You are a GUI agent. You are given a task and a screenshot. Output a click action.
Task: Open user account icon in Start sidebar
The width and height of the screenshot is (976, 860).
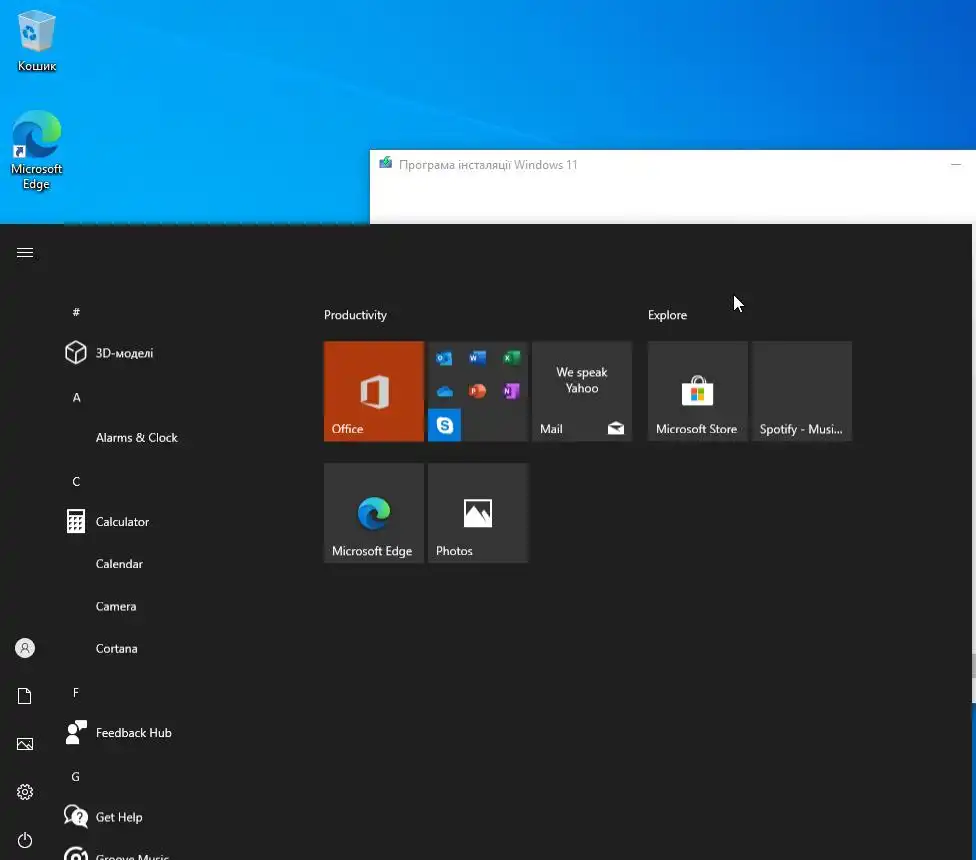(x=25, y=648)
